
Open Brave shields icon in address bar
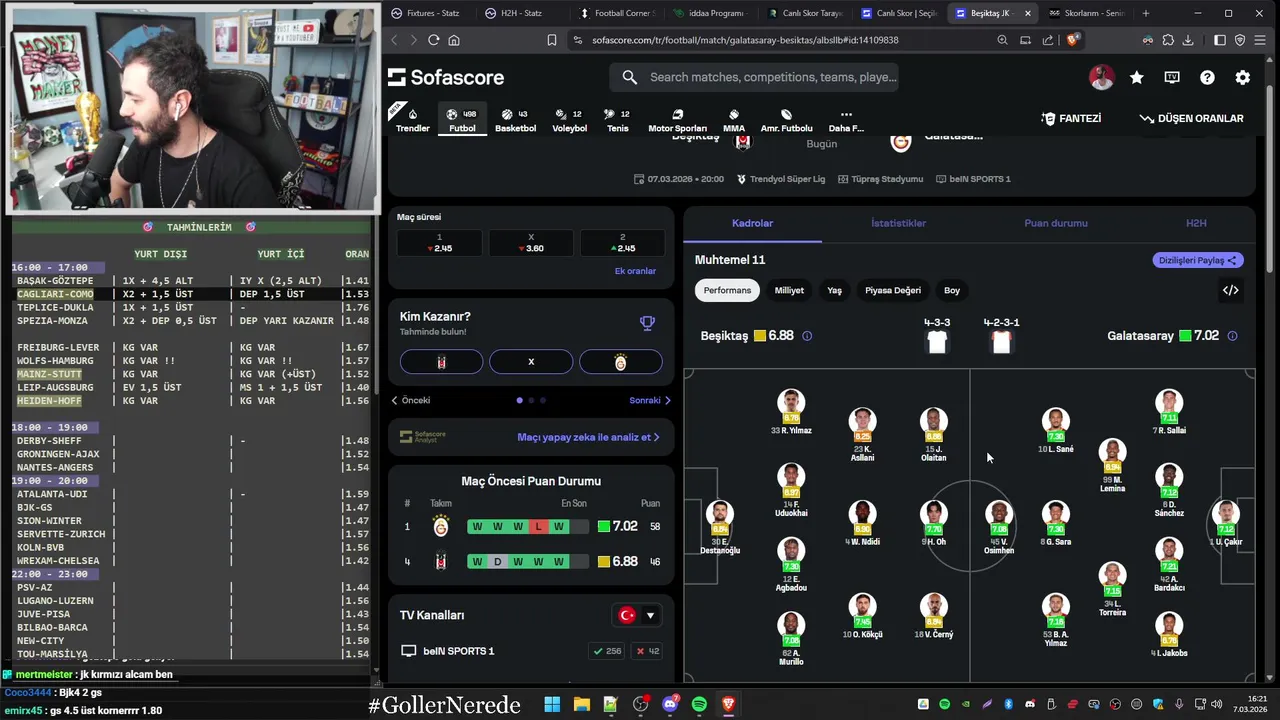coord(1073,40)
